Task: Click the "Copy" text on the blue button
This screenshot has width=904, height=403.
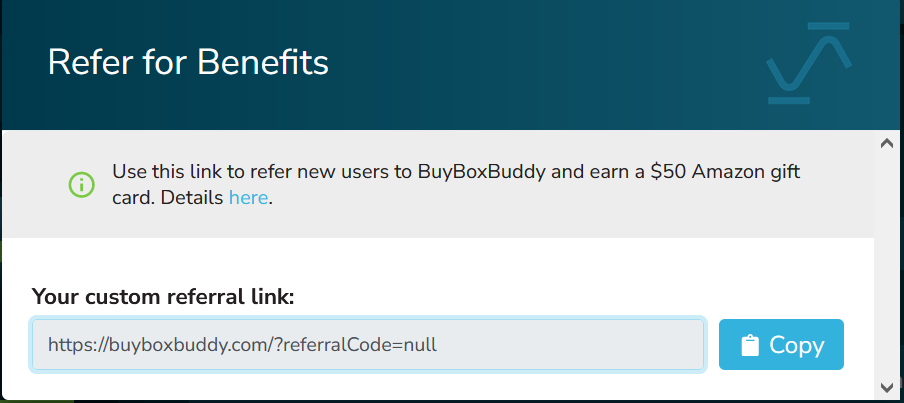Action: coord(797,345)
